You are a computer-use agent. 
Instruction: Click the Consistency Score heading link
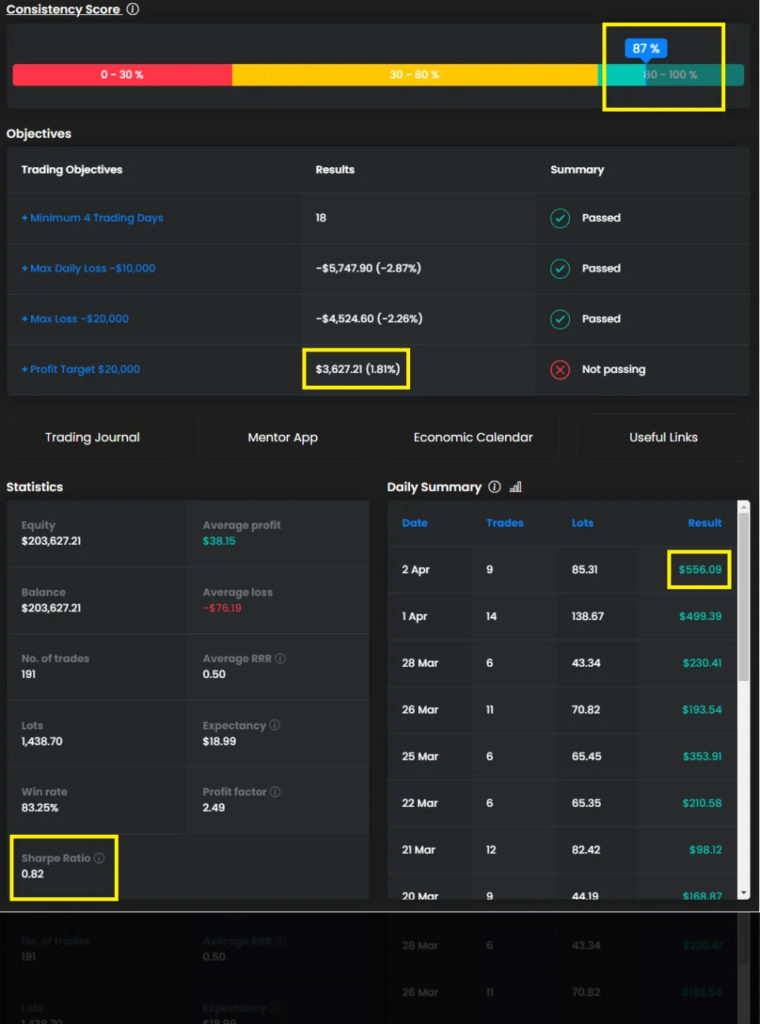click(x=63, y=9)
